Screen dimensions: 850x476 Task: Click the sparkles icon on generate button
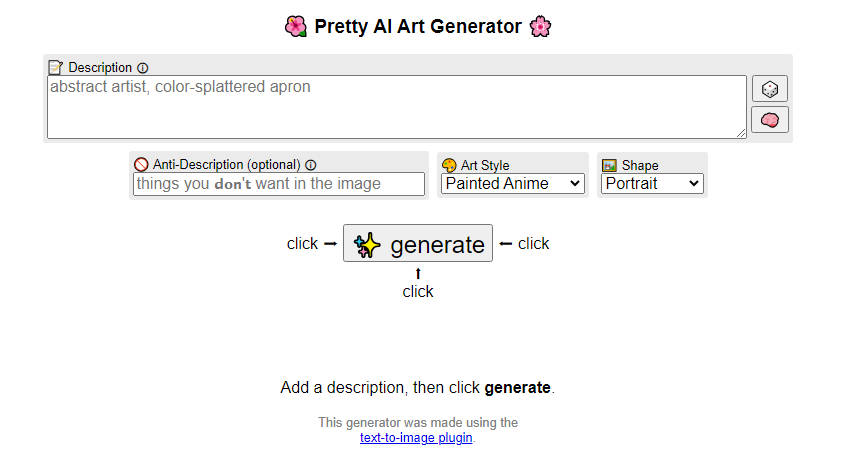(367, 244)
